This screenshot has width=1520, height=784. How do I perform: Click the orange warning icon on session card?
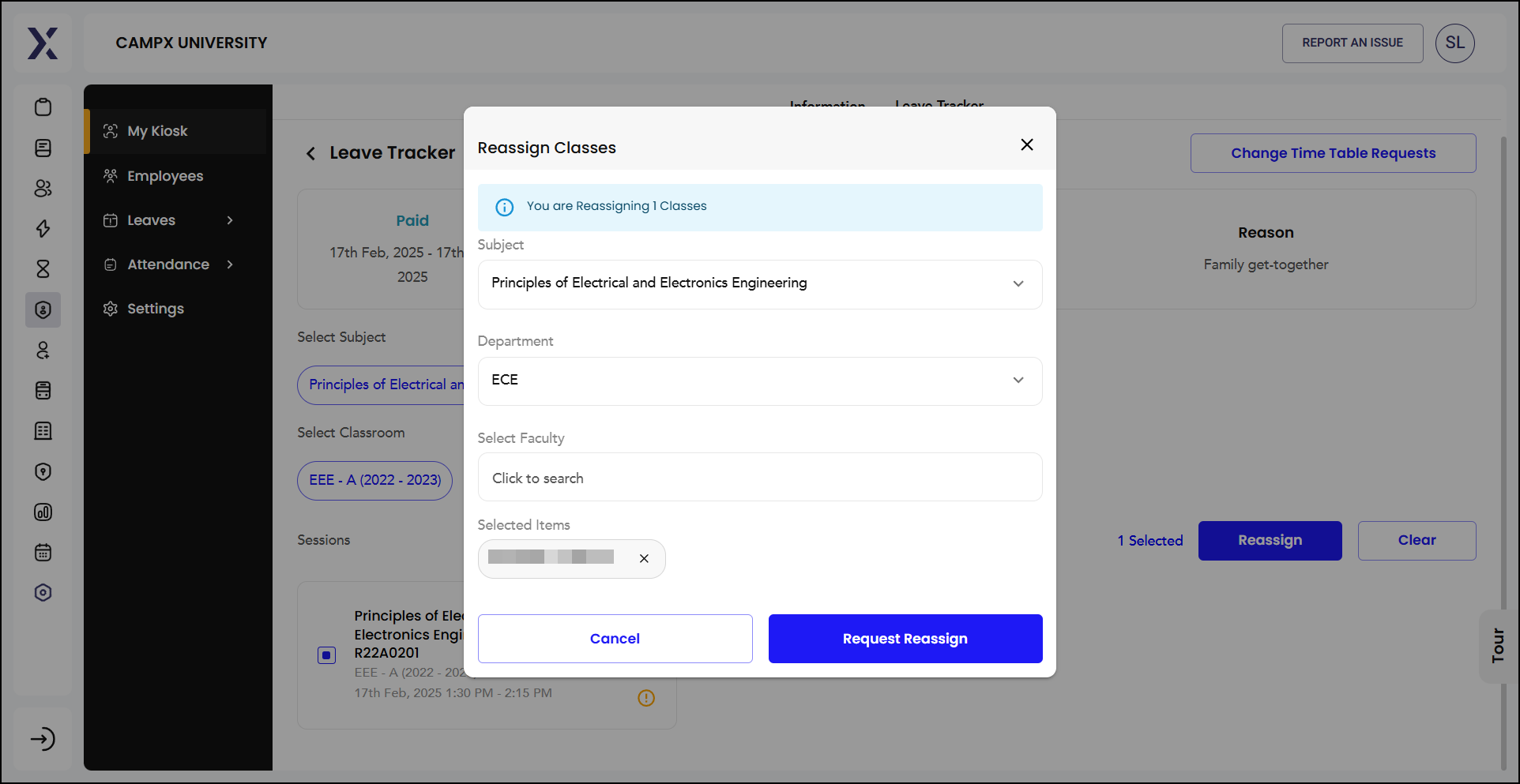point(646,698)
